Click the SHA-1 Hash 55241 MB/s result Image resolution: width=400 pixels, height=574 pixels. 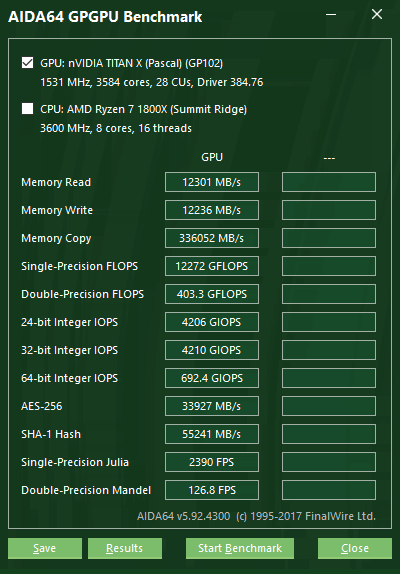tap(212, 434)
